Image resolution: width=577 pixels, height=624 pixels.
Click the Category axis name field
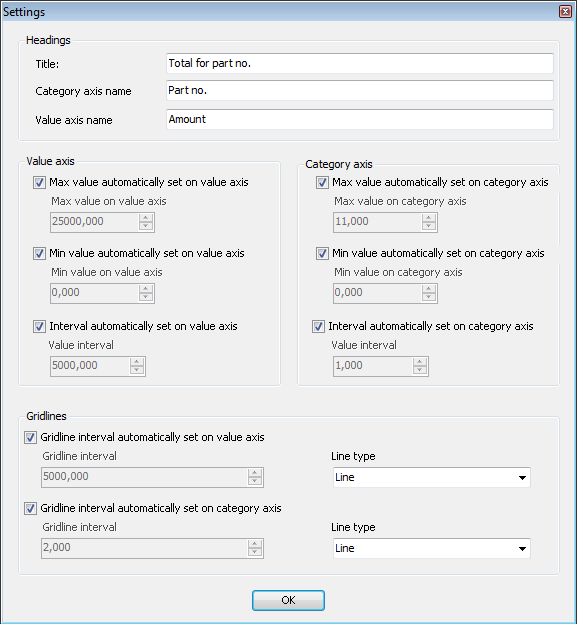pos(360,90)
